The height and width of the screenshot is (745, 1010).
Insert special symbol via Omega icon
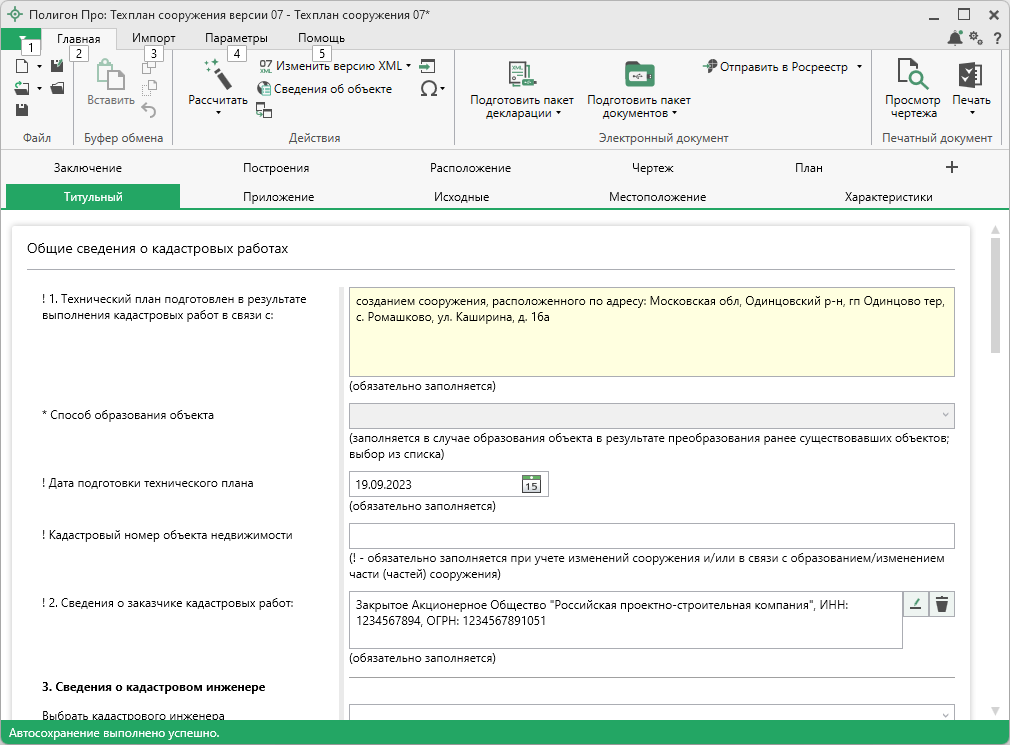click(x=429, y=89)
